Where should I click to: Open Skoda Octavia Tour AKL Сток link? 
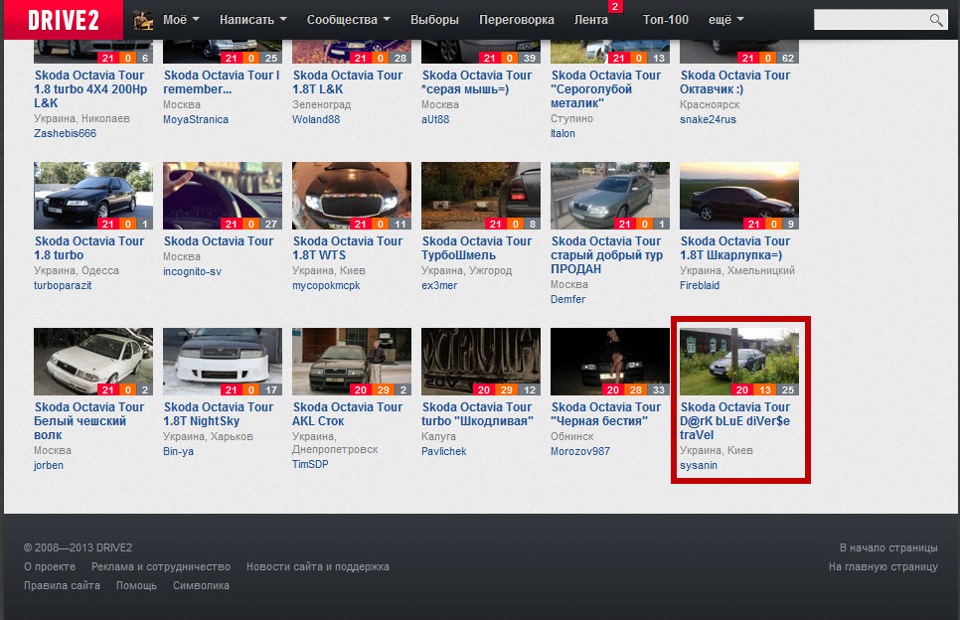tap(347, 414)
